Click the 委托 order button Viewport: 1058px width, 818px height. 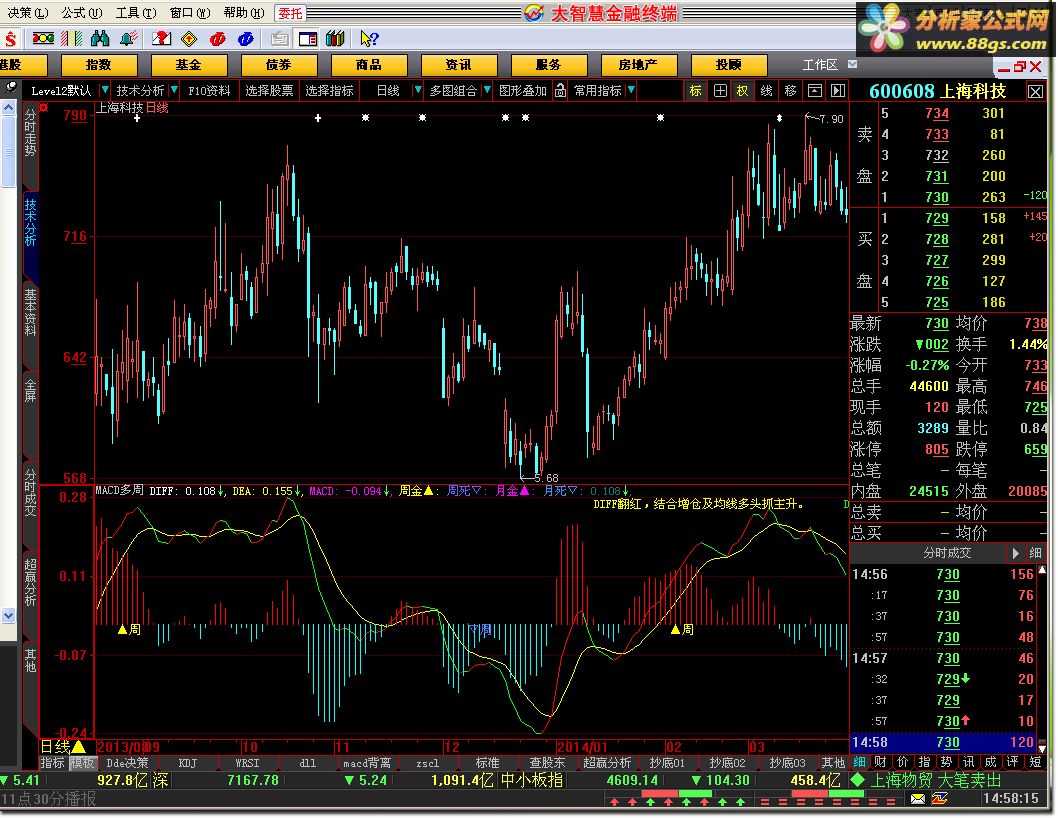[291, 13]
